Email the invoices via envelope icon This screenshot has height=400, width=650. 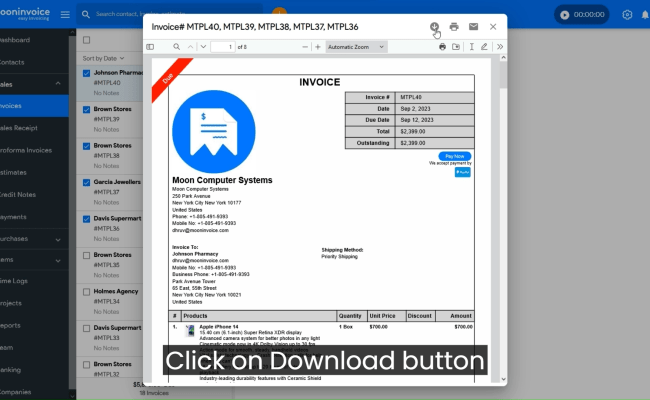coord(473,27)
